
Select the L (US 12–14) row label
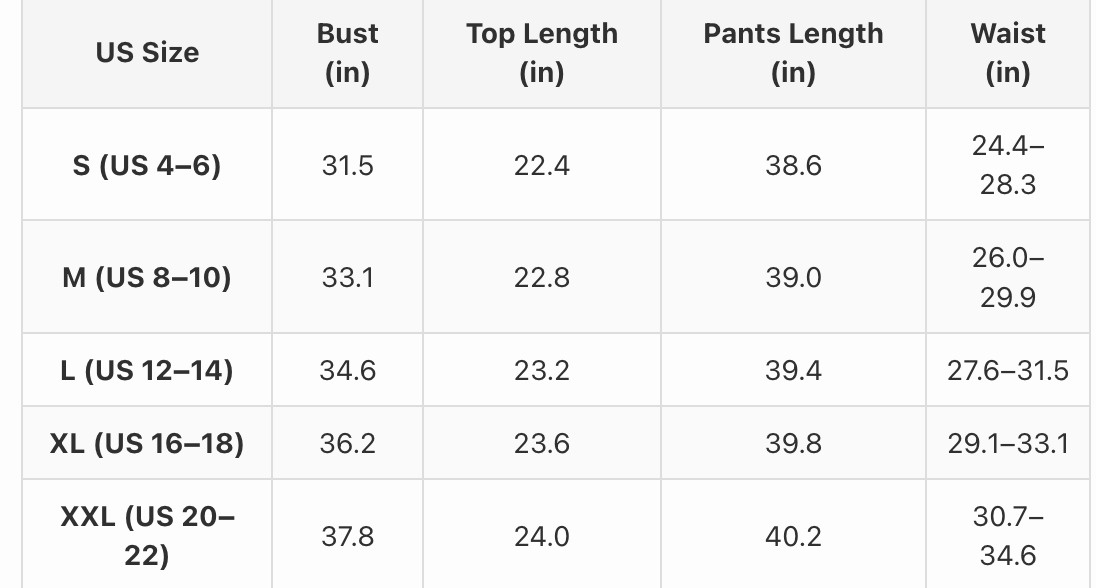coord(147,370)
